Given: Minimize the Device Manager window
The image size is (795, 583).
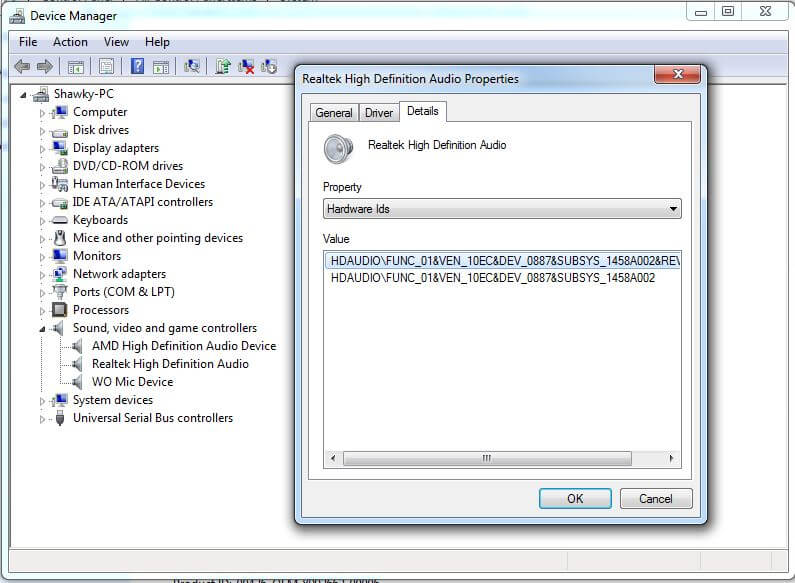Looking at the screenshot, I should tap(701, 12).
